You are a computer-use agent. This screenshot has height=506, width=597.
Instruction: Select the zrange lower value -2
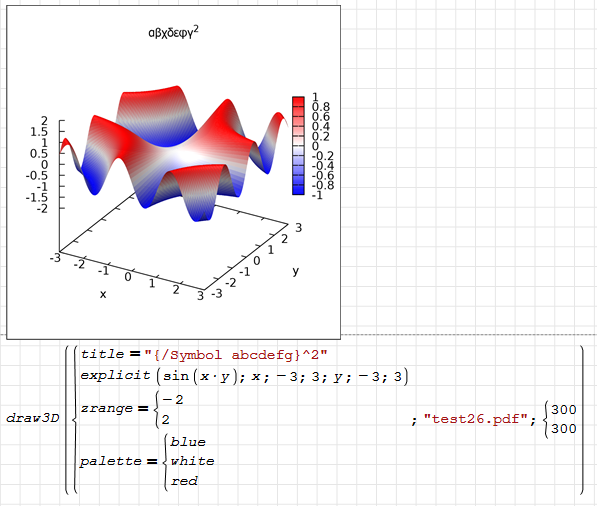173,400
